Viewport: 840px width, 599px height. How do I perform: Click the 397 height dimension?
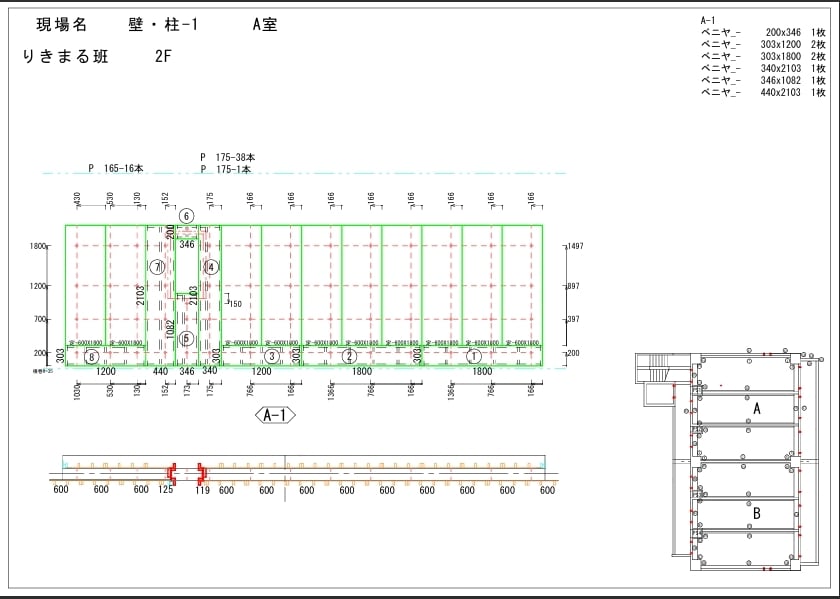point(573,319)
